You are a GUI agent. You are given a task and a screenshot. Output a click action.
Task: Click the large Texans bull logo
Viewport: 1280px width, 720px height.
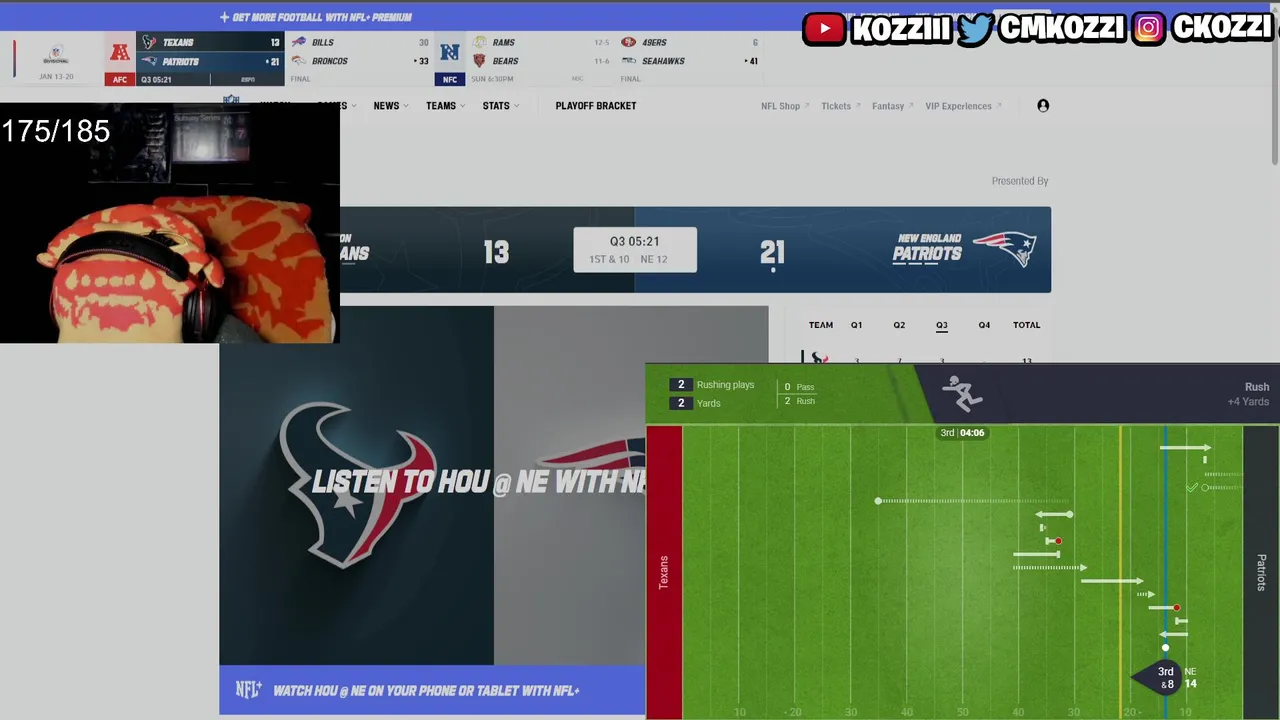point(356,484)
